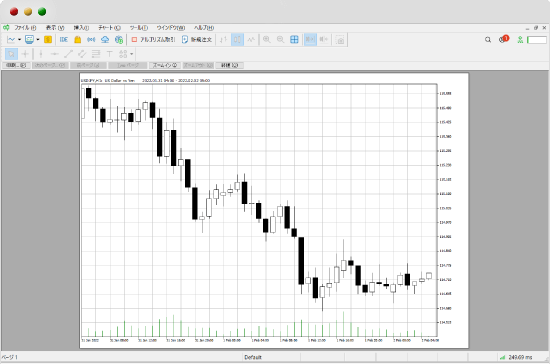This screenshot has height=364, width=550.
Task: Expand the profiles dropdown arrow
Action: (x=38, y=40)
